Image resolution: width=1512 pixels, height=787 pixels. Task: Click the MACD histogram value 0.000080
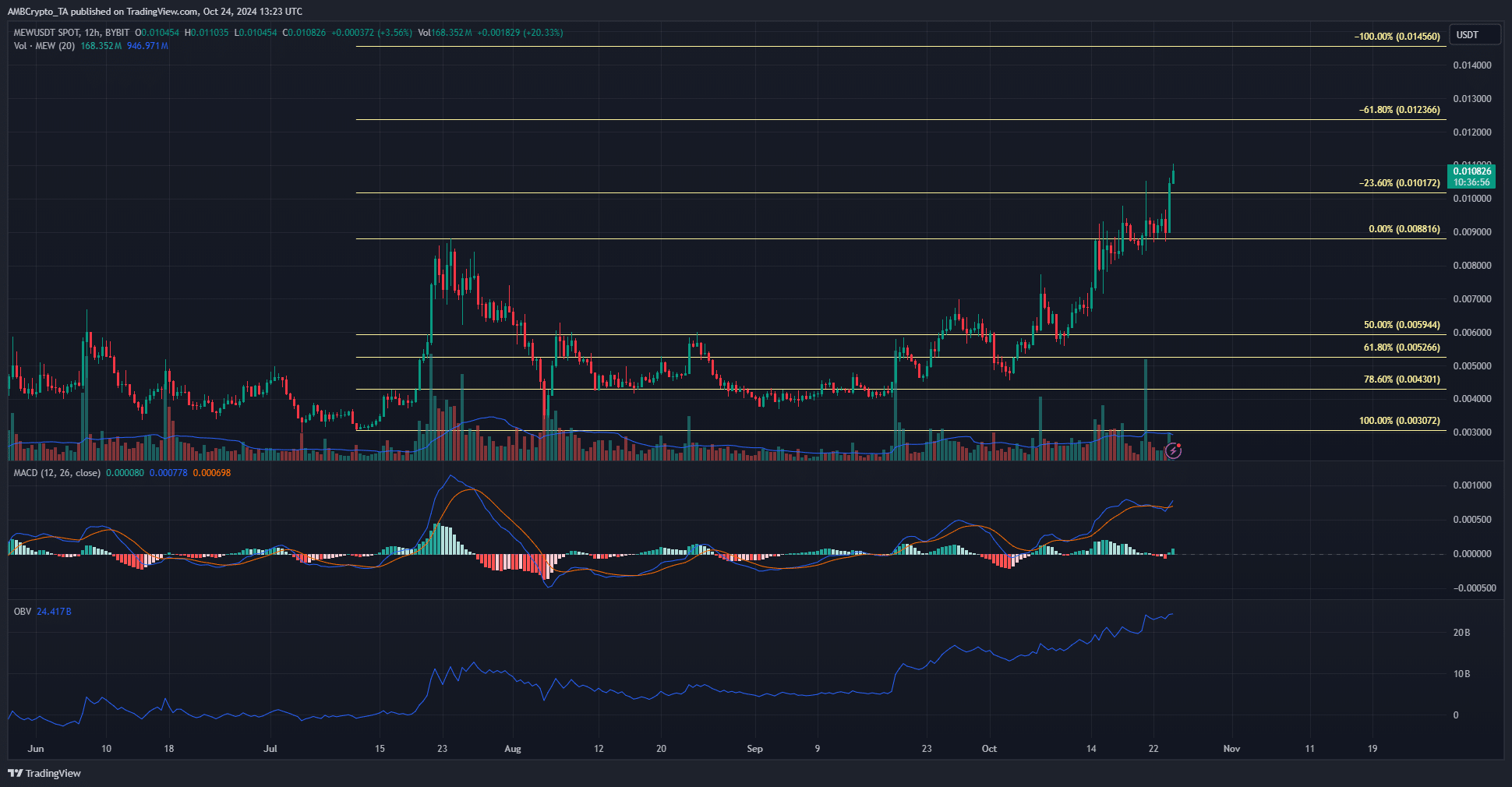tap(125, 473)
